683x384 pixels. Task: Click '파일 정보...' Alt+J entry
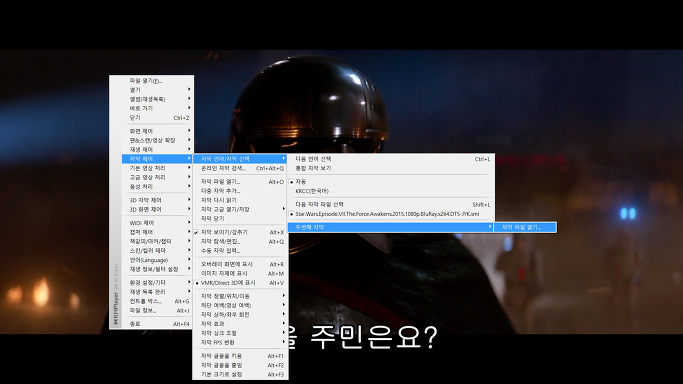click(157, 310)
